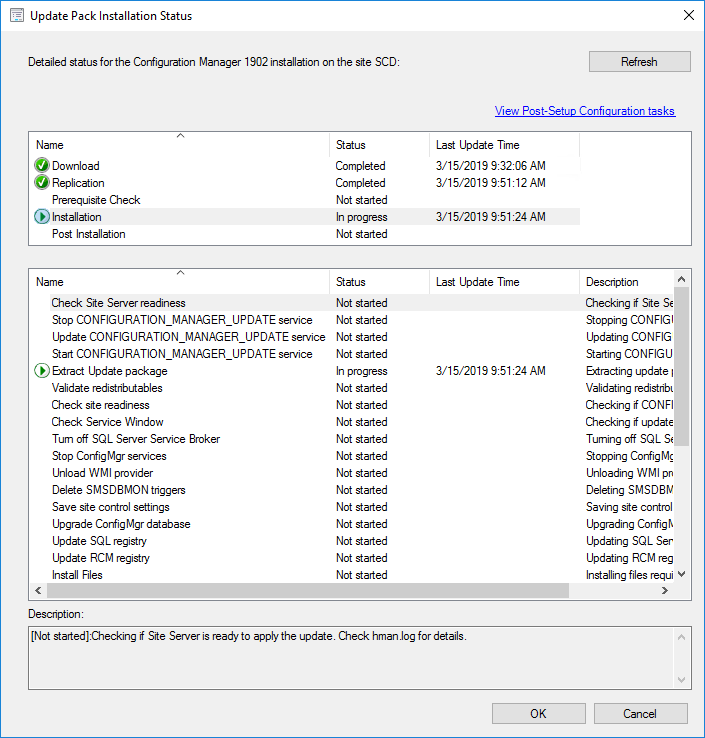Select Delete SMSDBMON triggers step
The image size is (705, 738).
[352, 489]
